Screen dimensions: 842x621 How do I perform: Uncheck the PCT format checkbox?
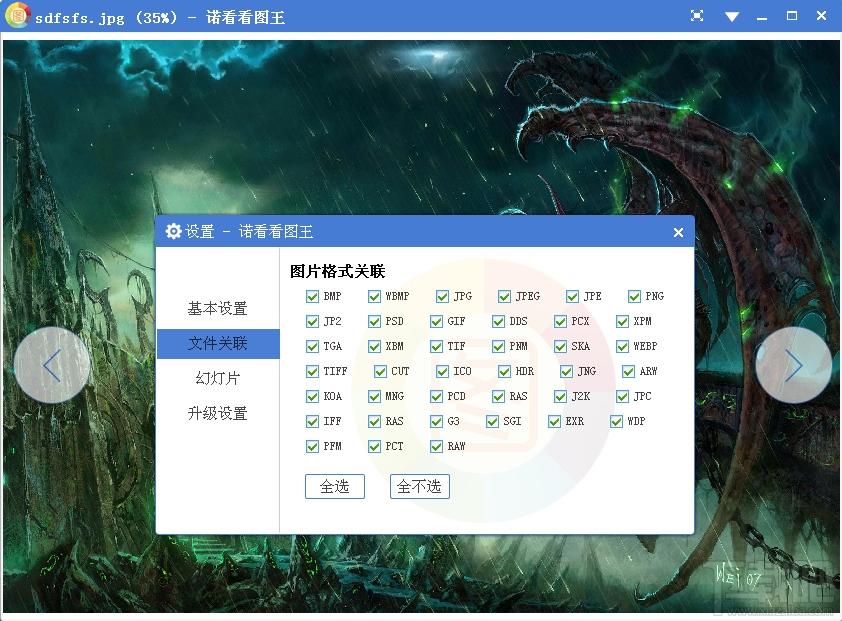point(374,446)
